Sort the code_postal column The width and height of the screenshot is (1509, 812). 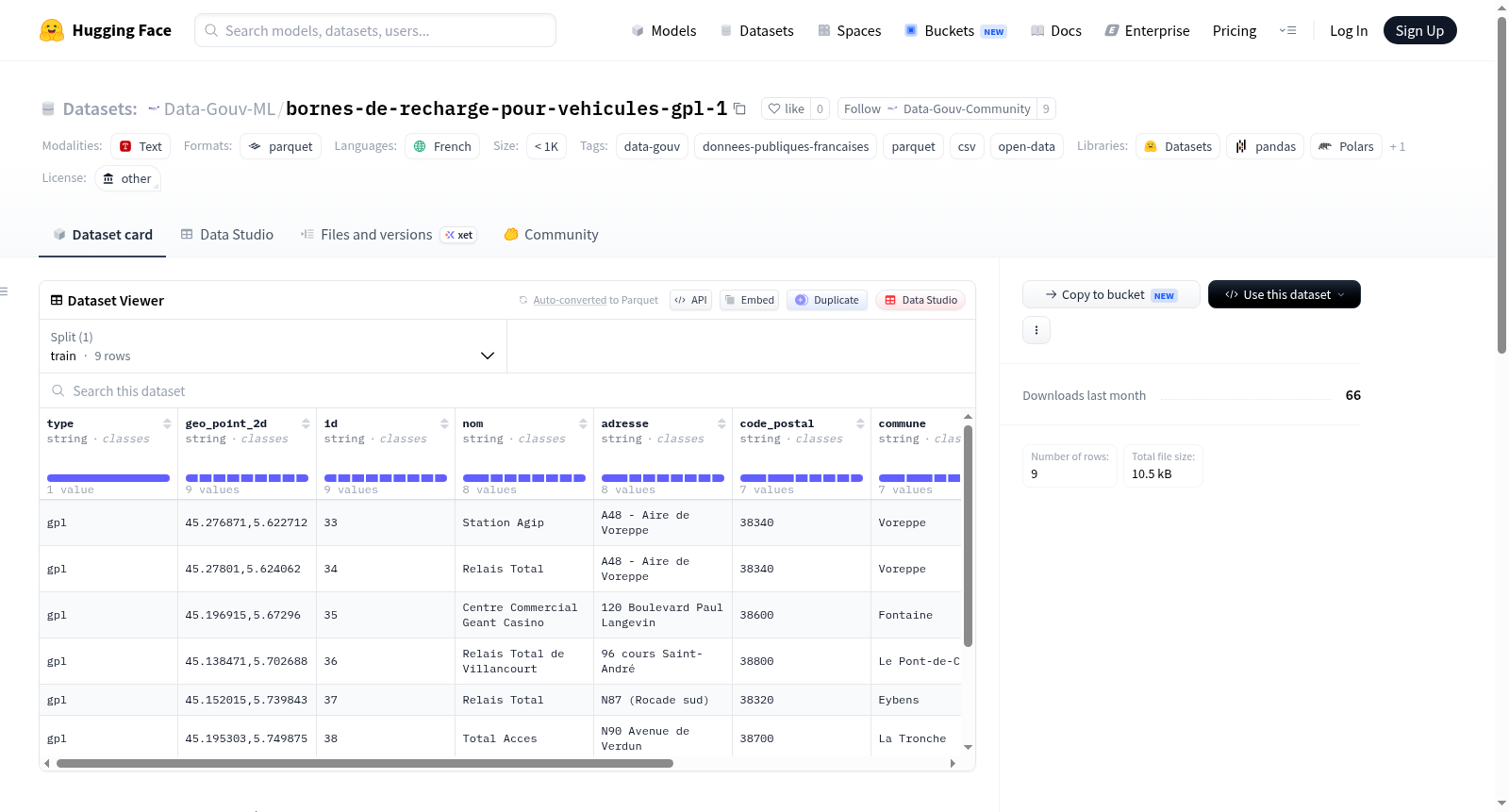[x=860, y=423]
